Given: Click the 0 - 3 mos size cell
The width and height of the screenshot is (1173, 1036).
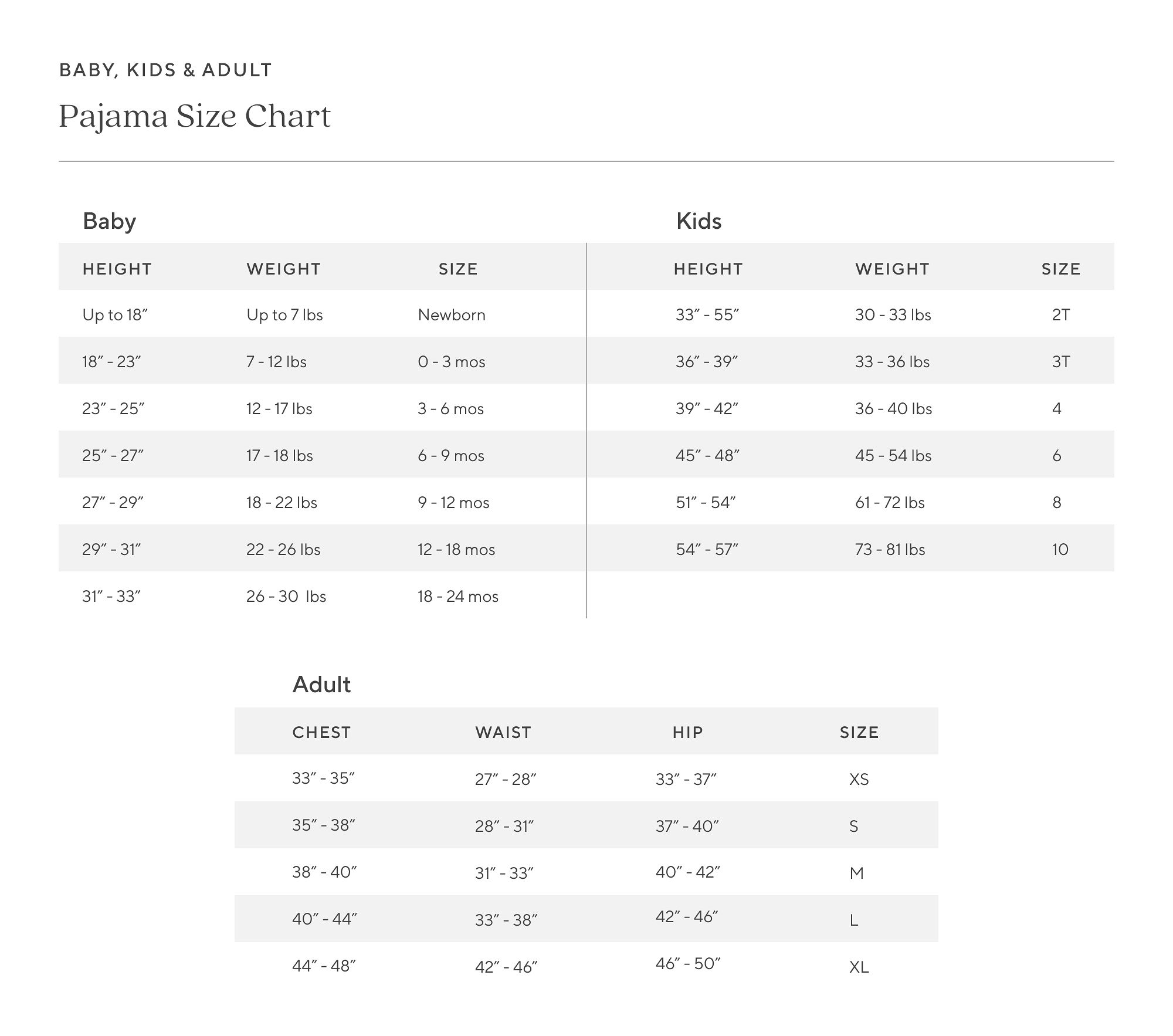Looking at the screenshot, I should click(x=452, y=362).
